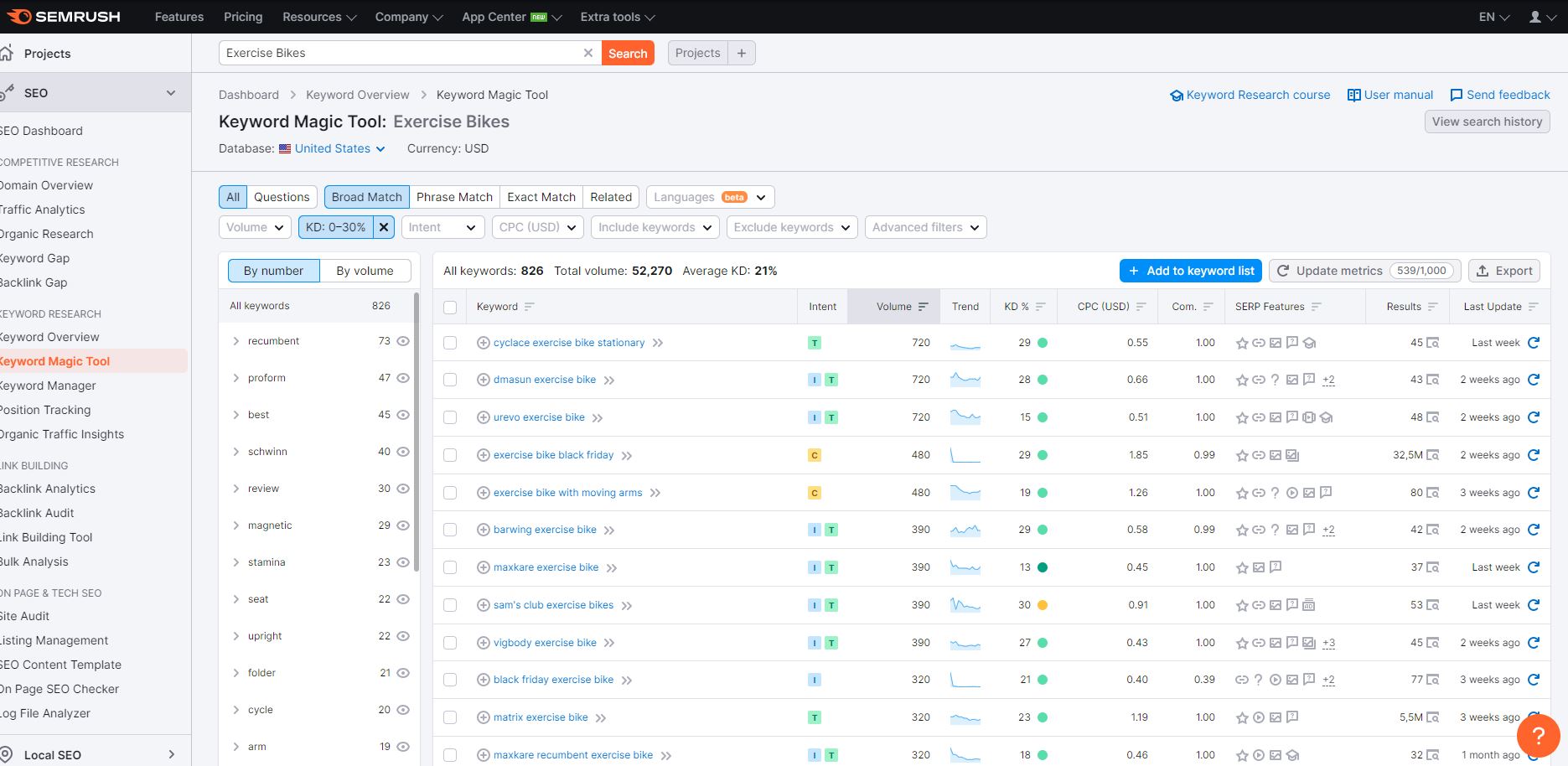Click the KD: 0-30% filter chip
1568x766 pixels.
[336, 227]
